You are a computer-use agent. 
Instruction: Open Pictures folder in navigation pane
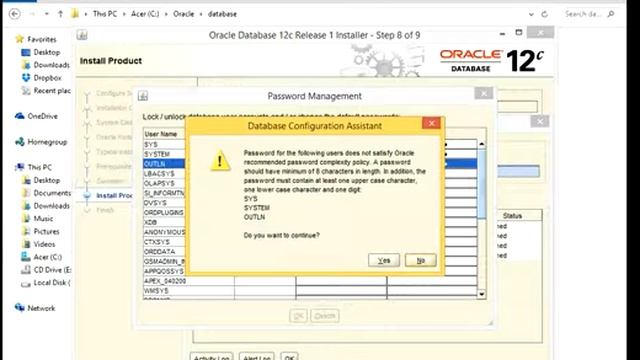pos(40,231)
